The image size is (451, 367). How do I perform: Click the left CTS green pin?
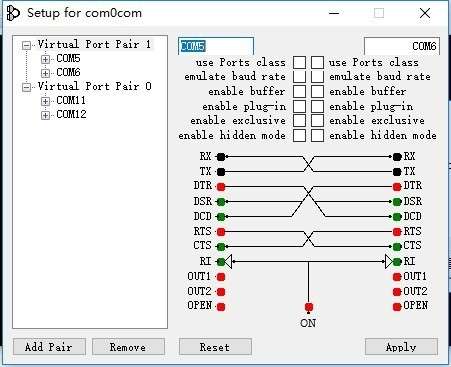[x=221, y=247]
